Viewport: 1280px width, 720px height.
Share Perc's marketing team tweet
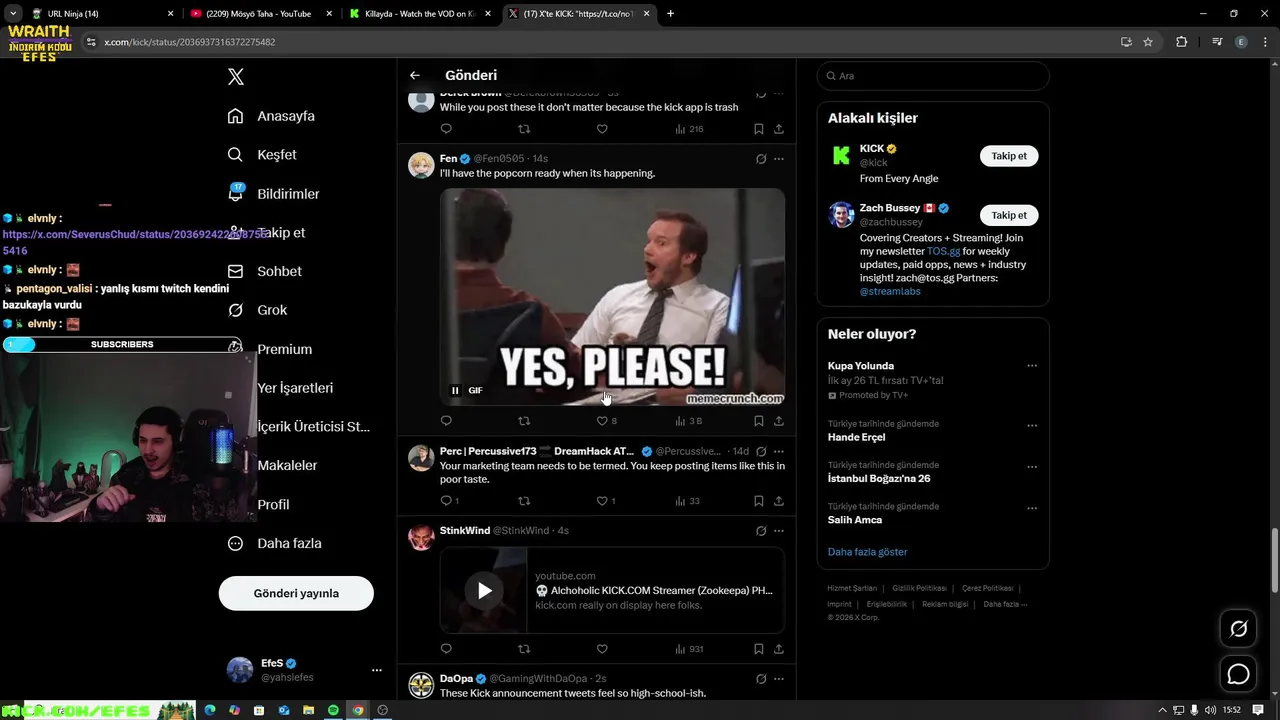779,501
